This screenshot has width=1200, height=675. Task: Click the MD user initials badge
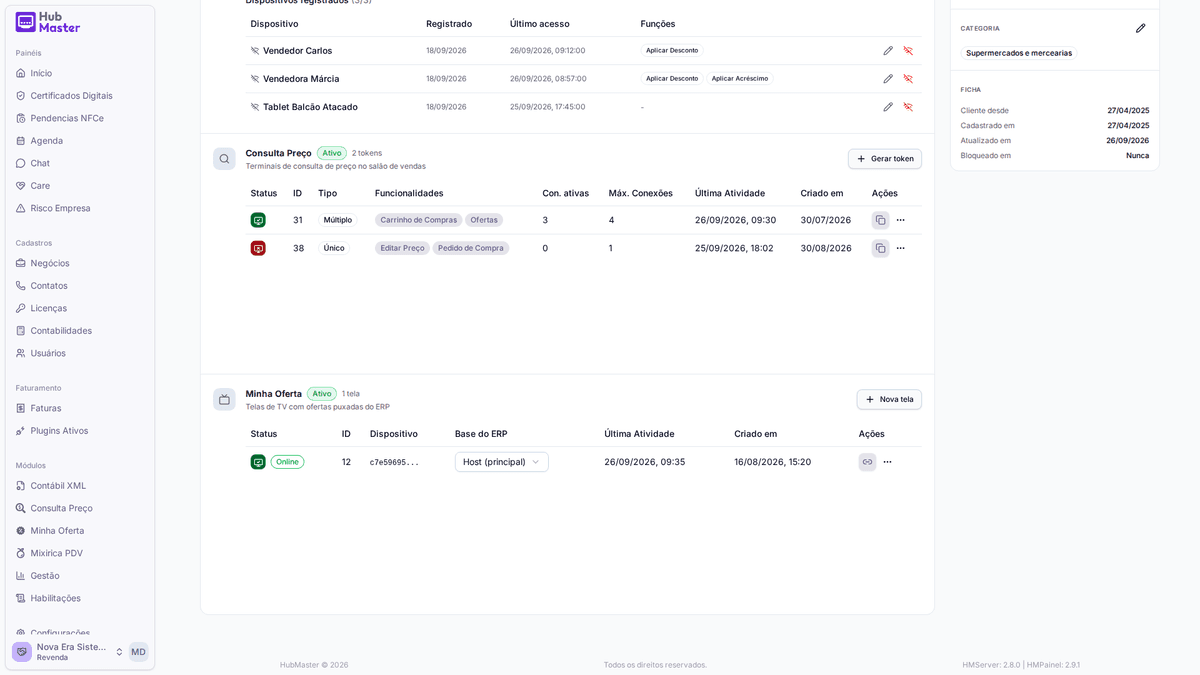[x=138, y=652]
